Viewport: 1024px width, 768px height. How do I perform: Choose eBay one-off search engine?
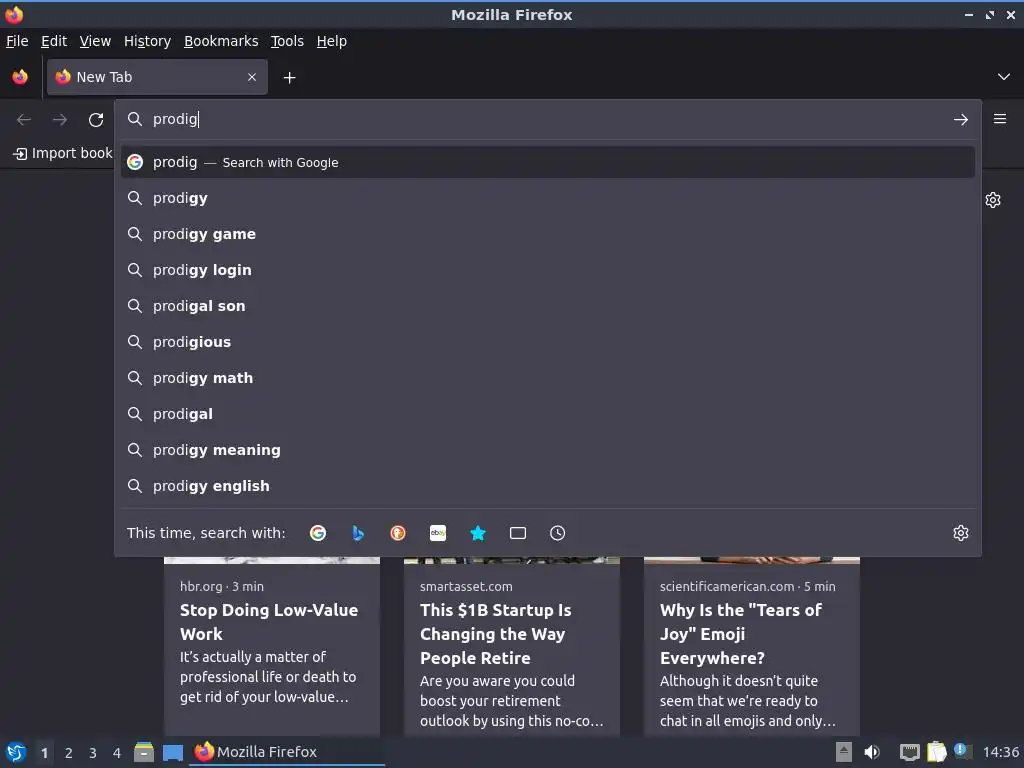point(438,533)
